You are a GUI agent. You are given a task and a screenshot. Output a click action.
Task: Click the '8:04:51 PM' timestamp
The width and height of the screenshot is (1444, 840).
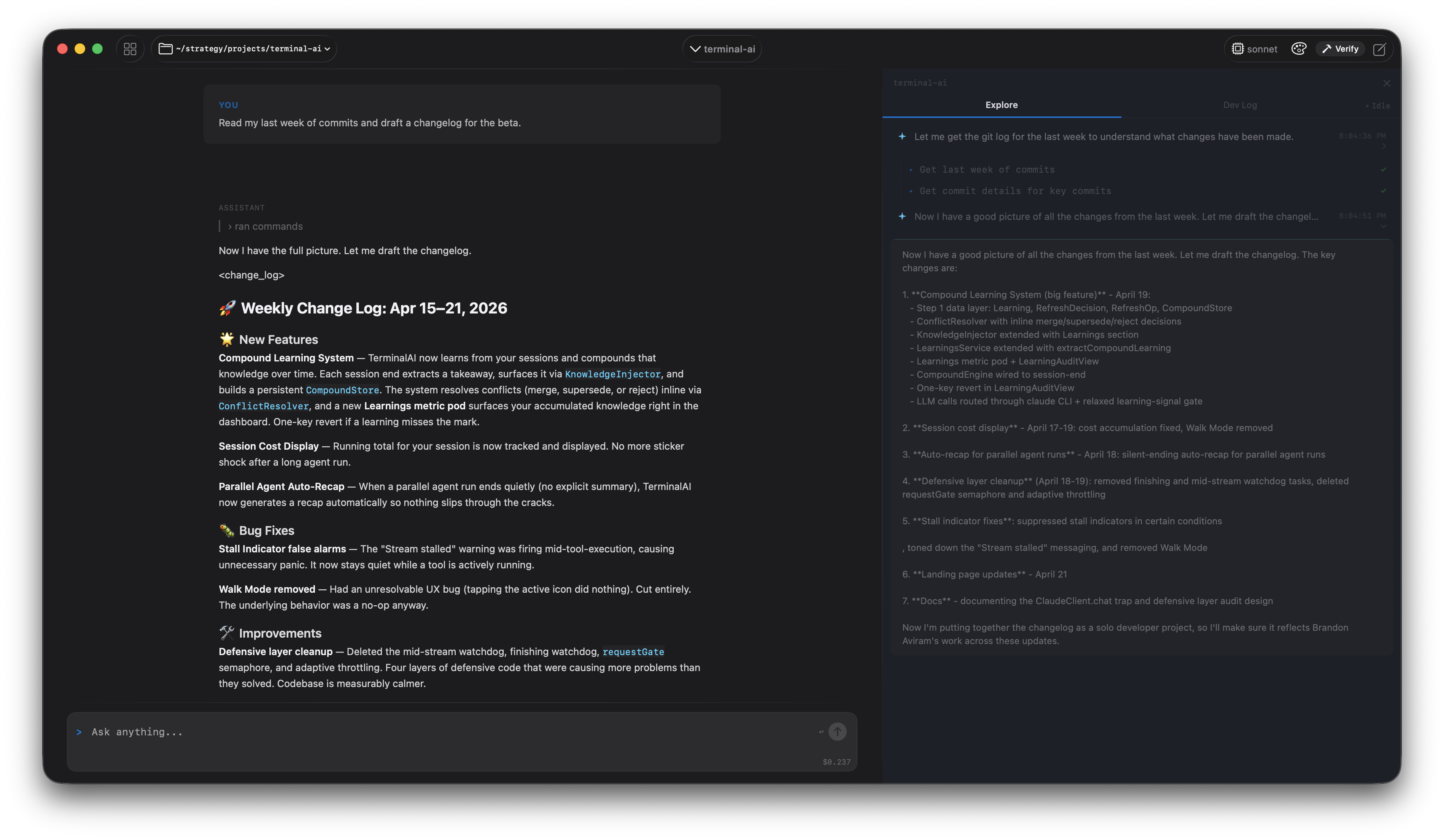[x=1362, y=216]
